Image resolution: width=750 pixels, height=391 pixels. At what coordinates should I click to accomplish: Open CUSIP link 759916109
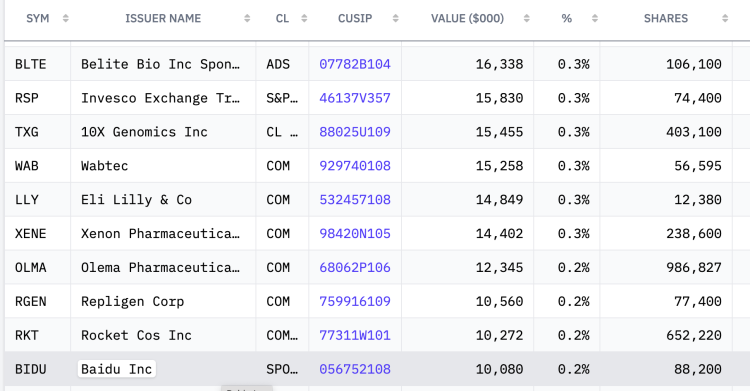[x=355, y=302]
